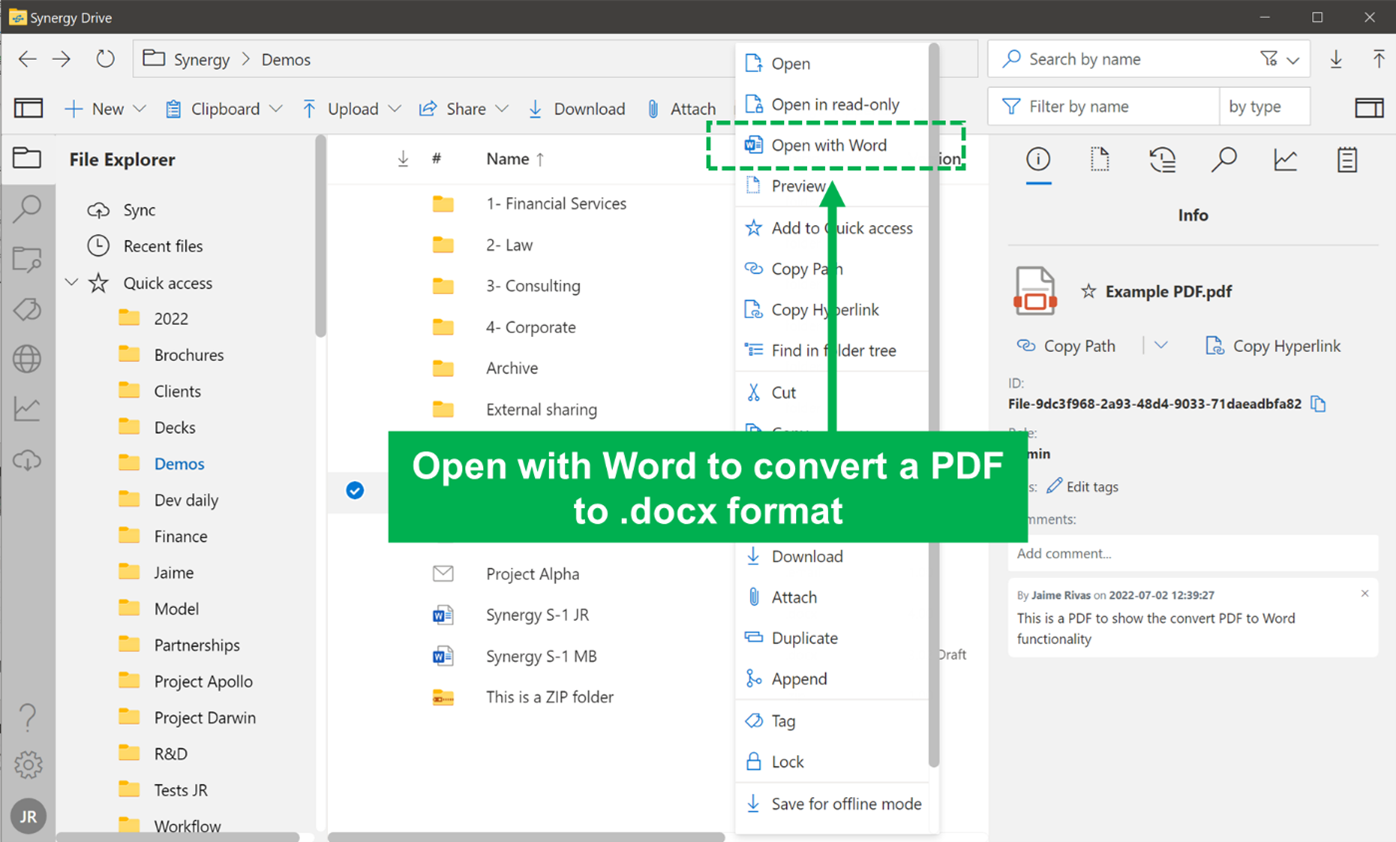Uncheck the selected file row checkmark

coord(355,490)
